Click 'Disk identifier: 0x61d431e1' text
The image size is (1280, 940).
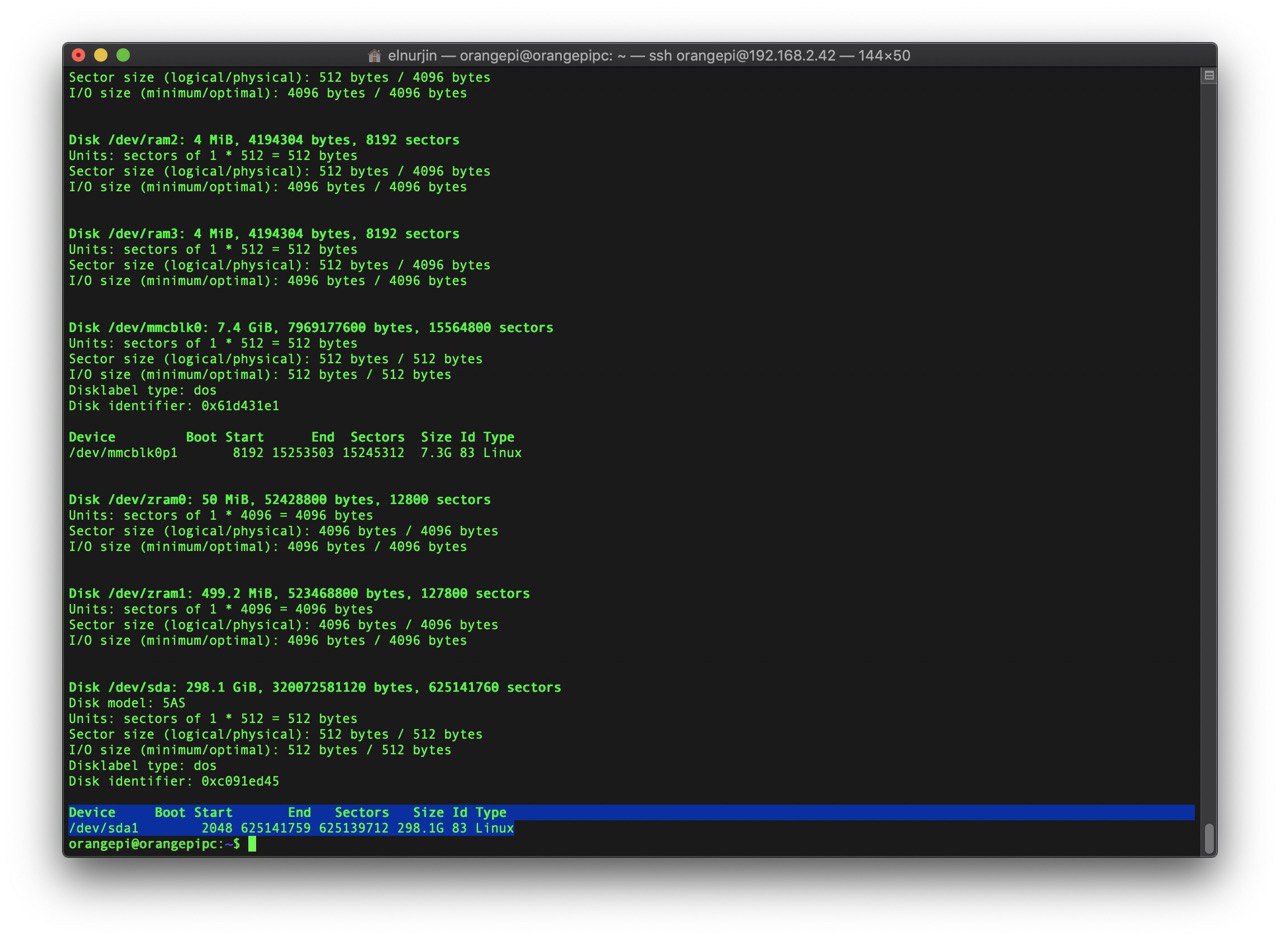click(174, 406)
